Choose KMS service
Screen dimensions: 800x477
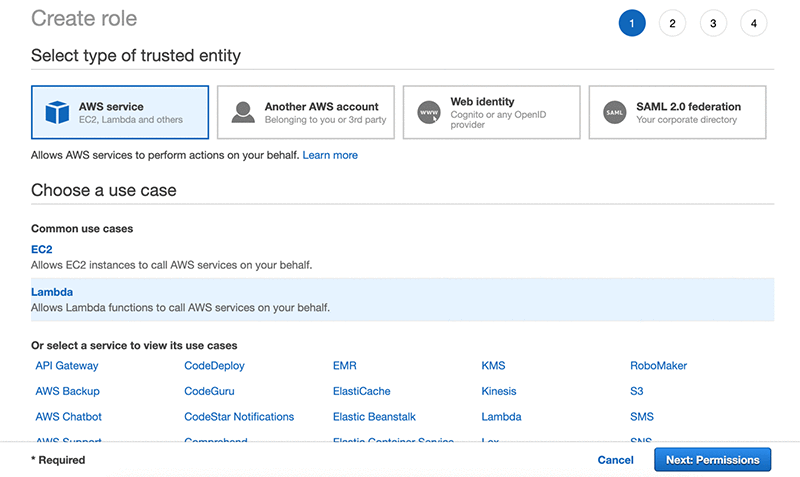(x=493, y=366)
